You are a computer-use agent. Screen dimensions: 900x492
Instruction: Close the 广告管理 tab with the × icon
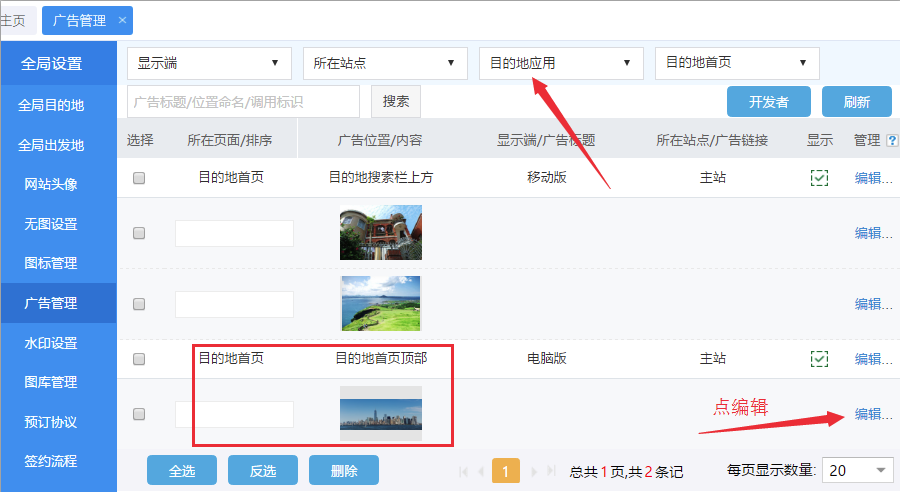pyautogui.click(x=122, y=20)
